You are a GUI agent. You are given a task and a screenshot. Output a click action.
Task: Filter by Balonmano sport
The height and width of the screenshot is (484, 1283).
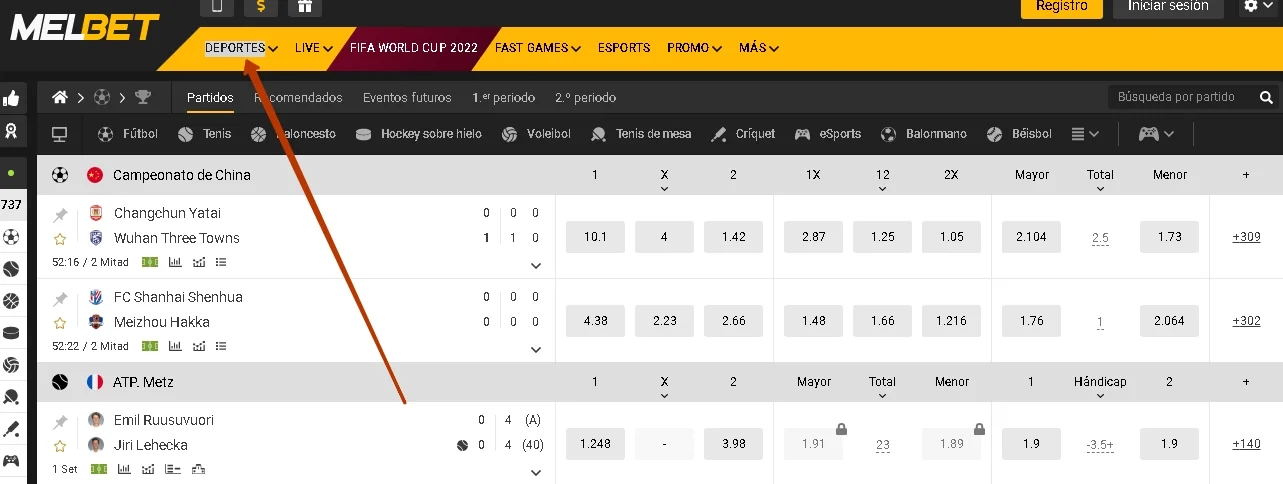coord(923,134)
